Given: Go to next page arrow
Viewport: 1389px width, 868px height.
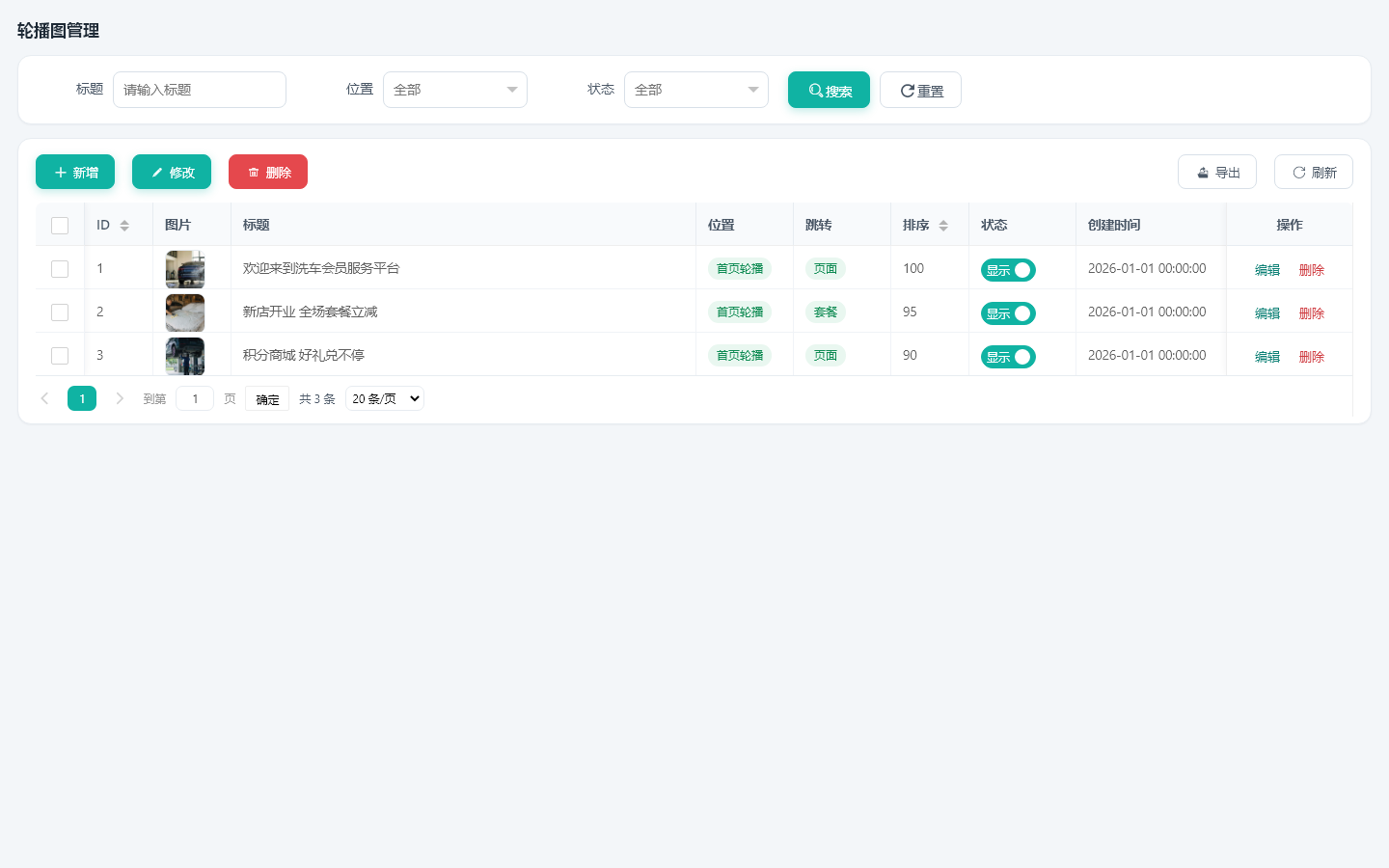Looking at the screenshot, I should click(120, 398).
